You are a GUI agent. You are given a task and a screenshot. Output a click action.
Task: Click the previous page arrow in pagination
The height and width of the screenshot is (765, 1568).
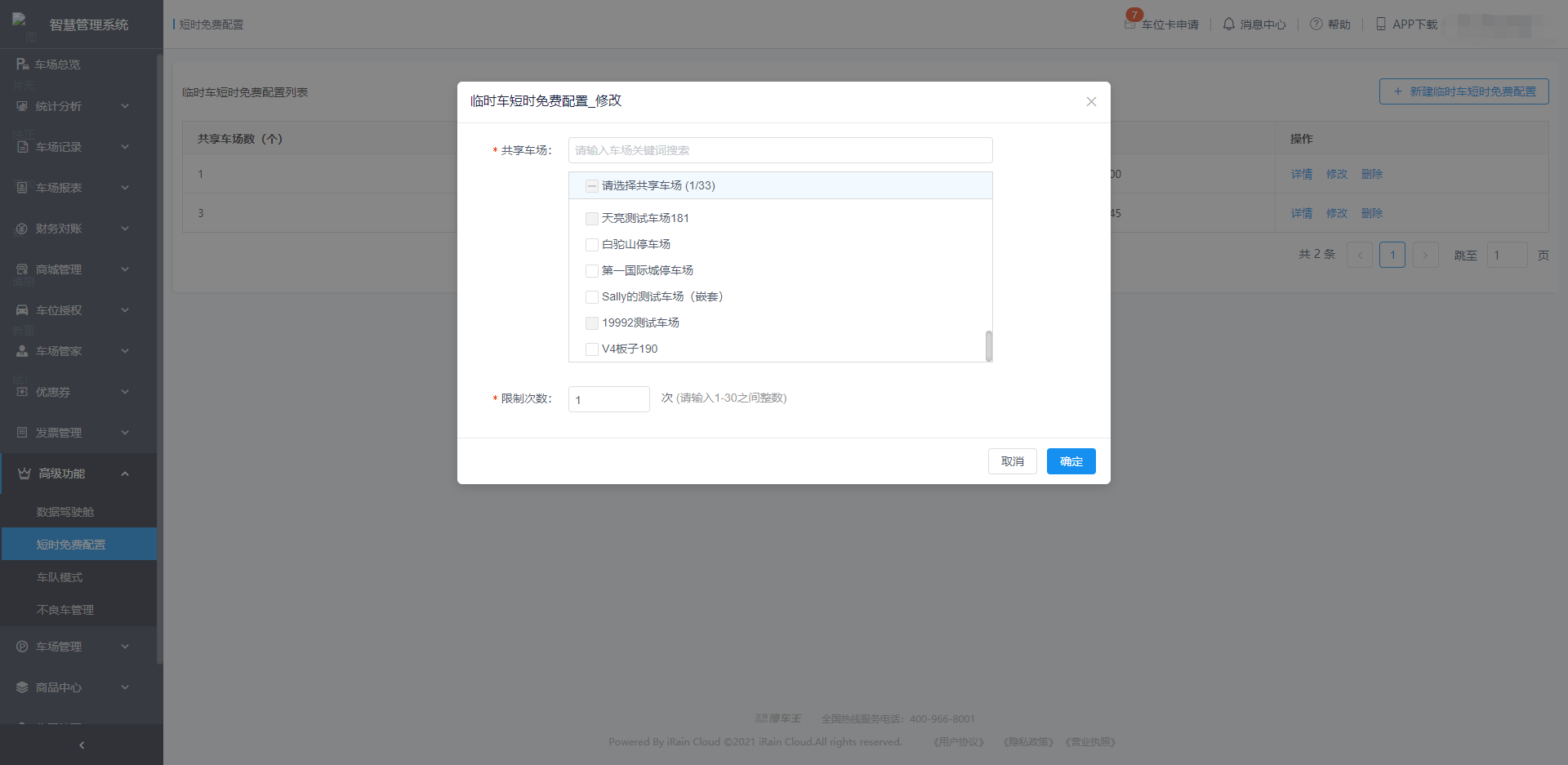click(1360, 255)
